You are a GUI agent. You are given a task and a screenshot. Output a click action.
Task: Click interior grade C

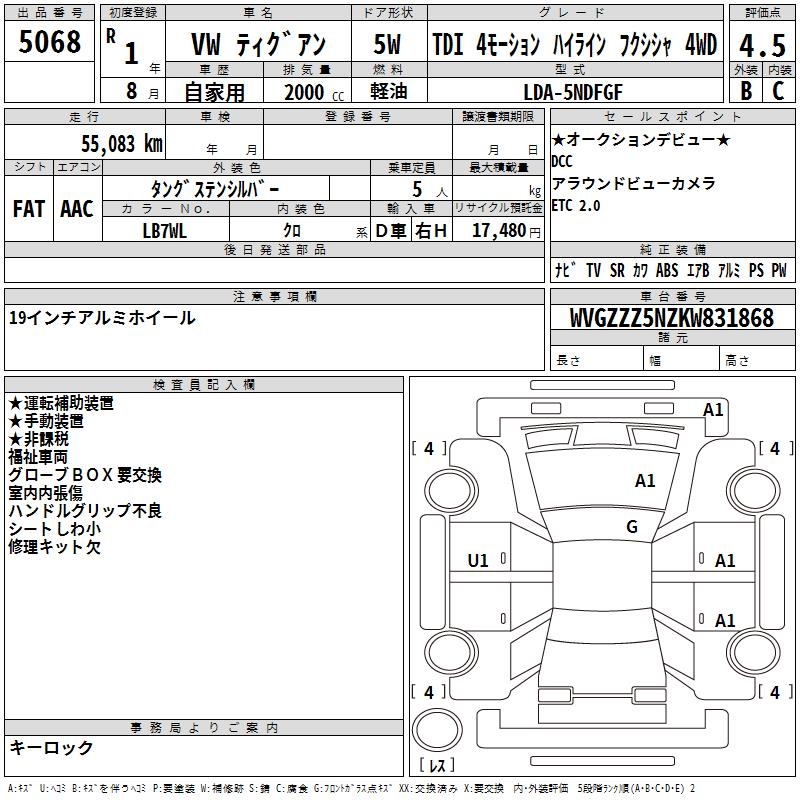(x=778, y=91)
